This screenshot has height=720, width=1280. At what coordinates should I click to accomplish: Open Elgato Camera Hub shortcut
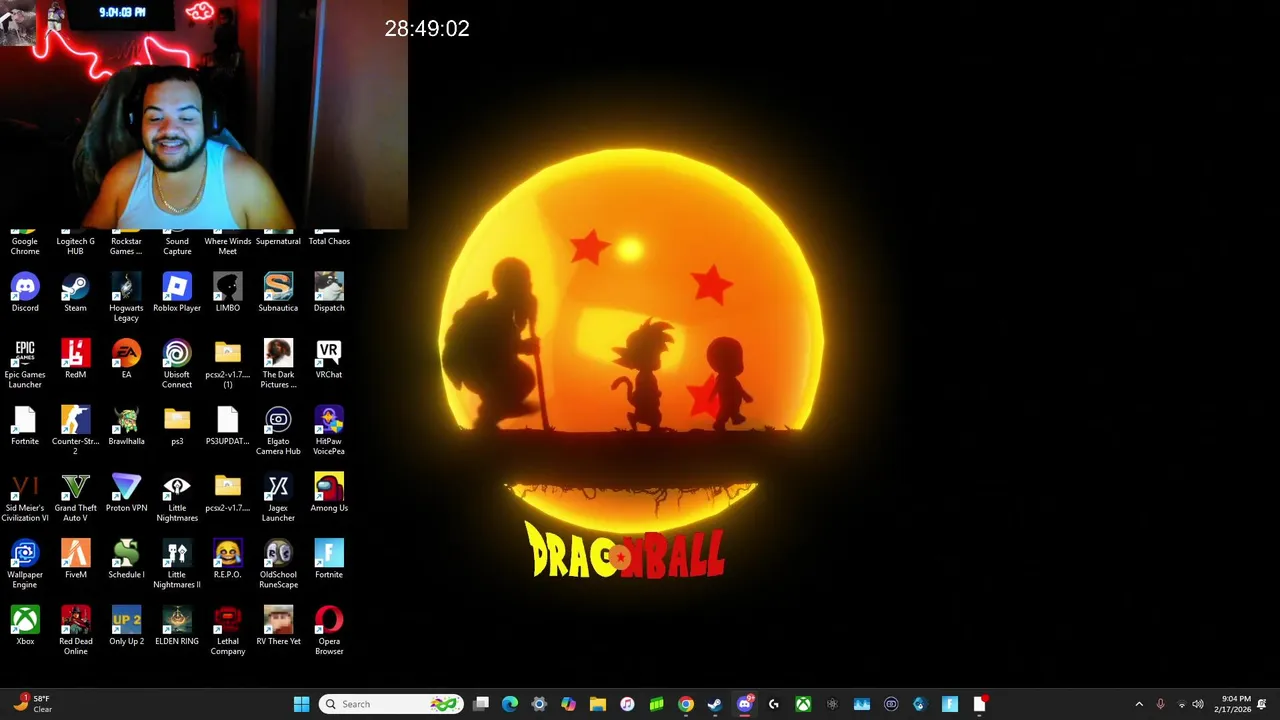tap(278, 431)
